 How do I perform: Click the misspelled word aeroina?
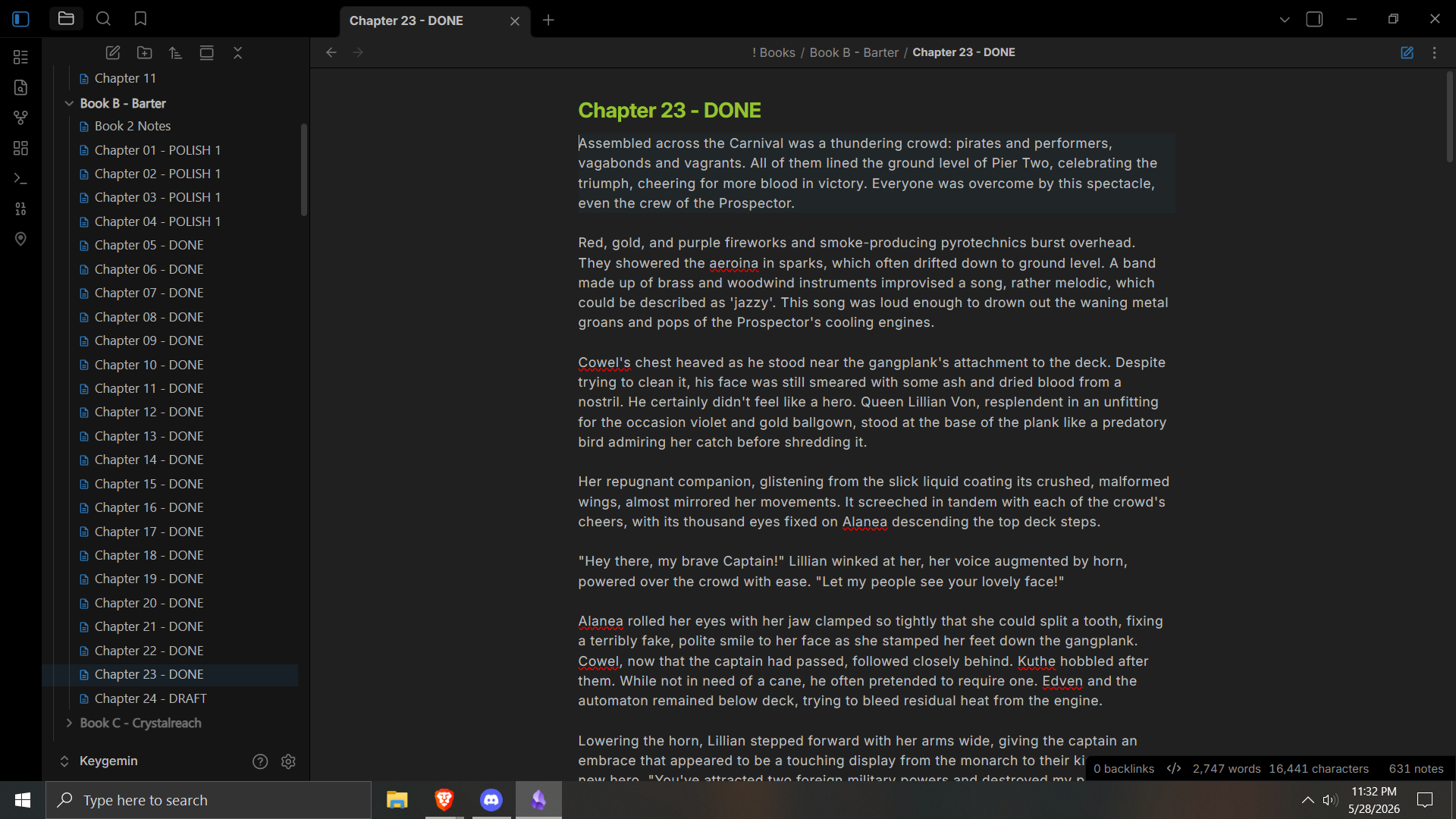(x=733, y=263)
